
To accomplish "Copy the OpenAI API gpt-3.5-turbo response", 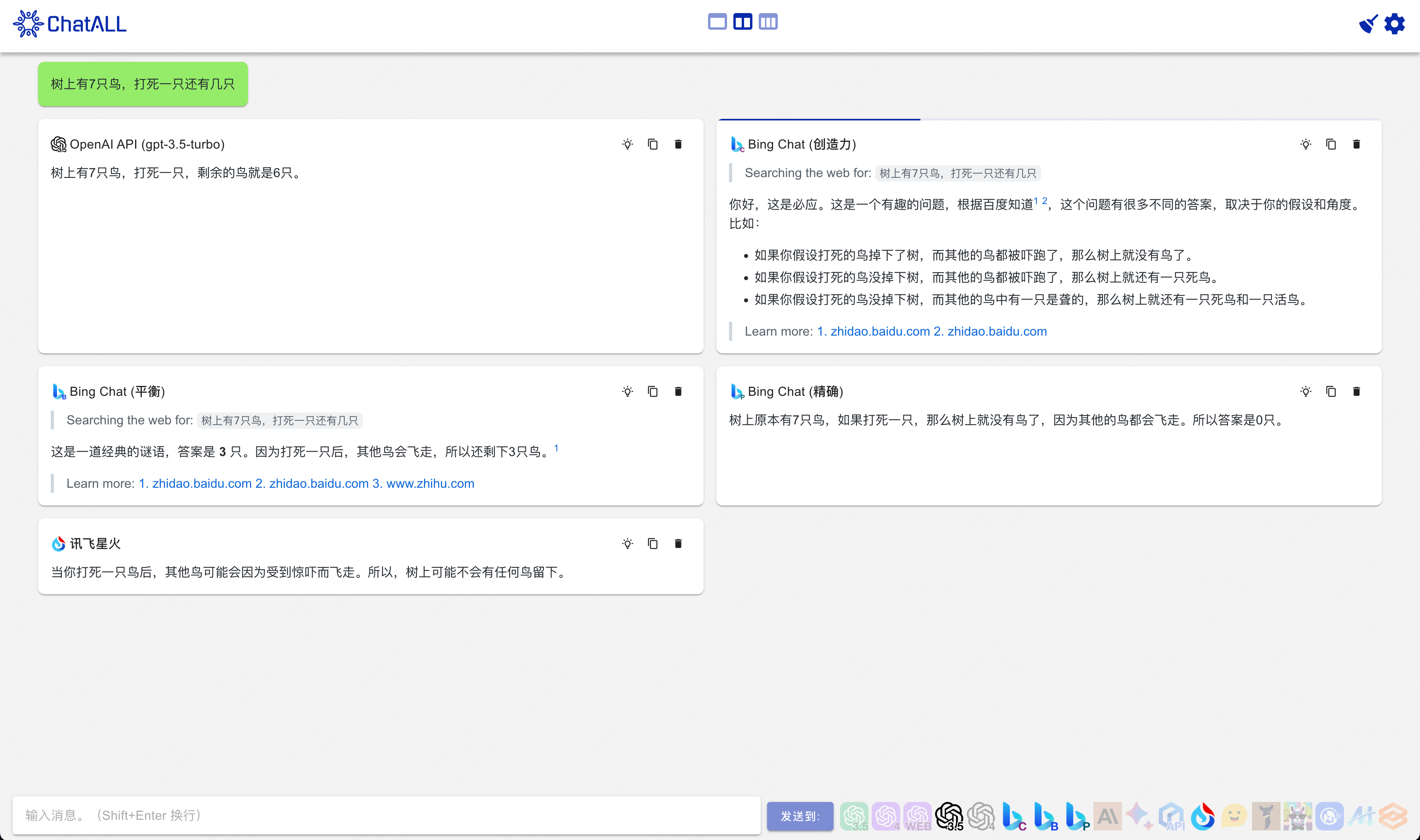I will (x=653, y=144).
